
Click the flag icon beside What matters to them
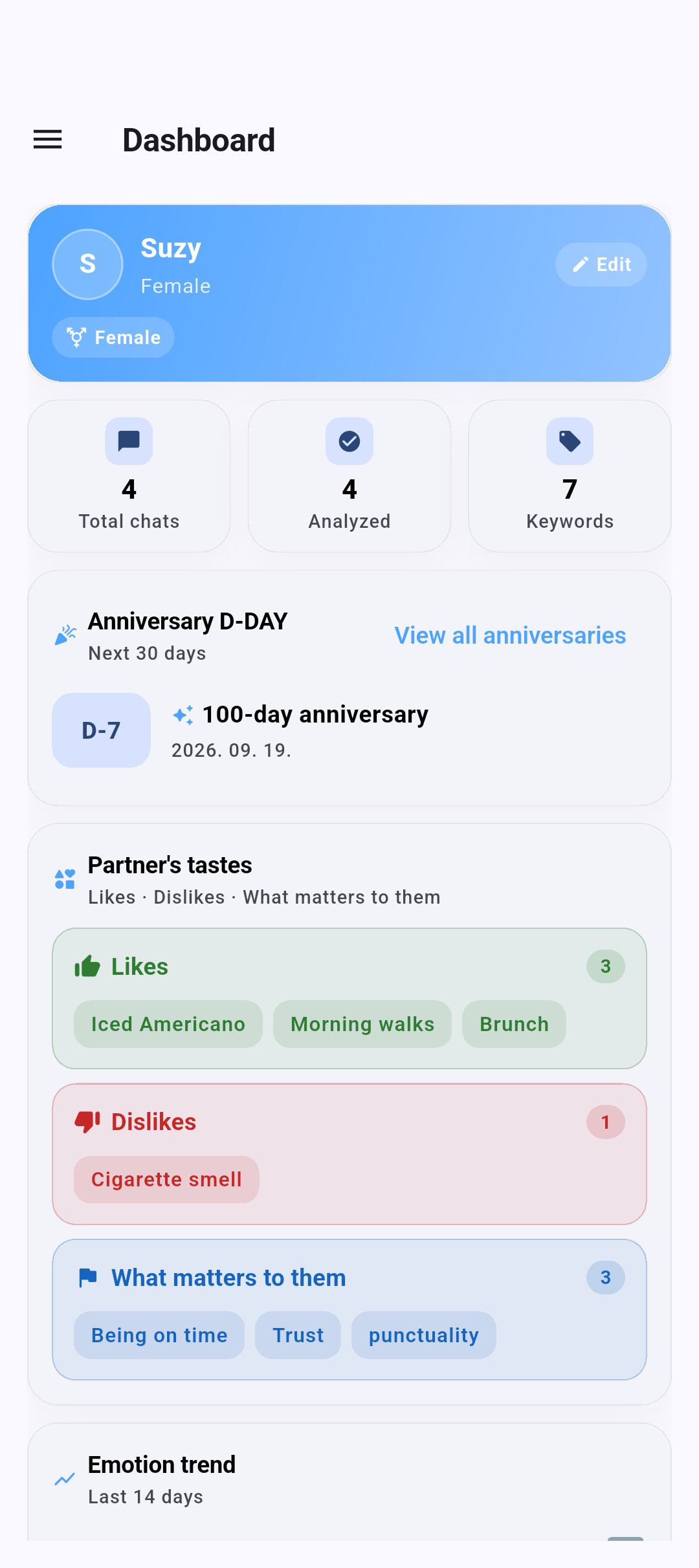pos(87,1278)
